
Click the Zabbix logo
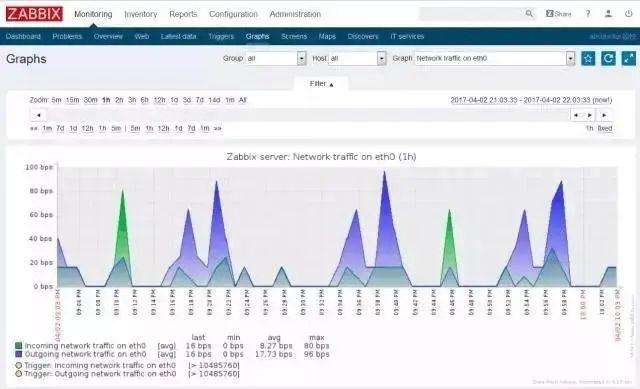point(34,14)
